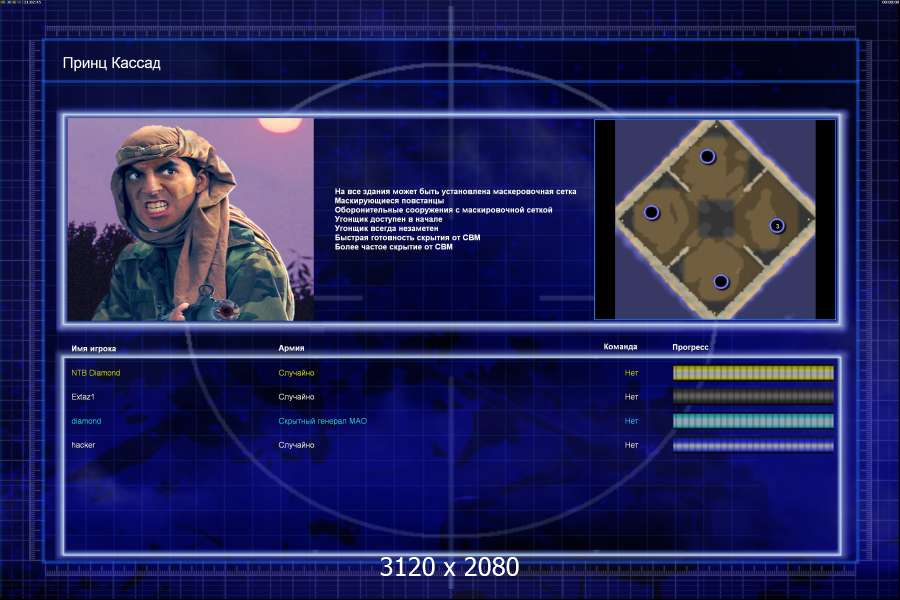Screen dimensions: 900x600
Task: Click the gray progress bar for Extaz1
Action: 753,397
